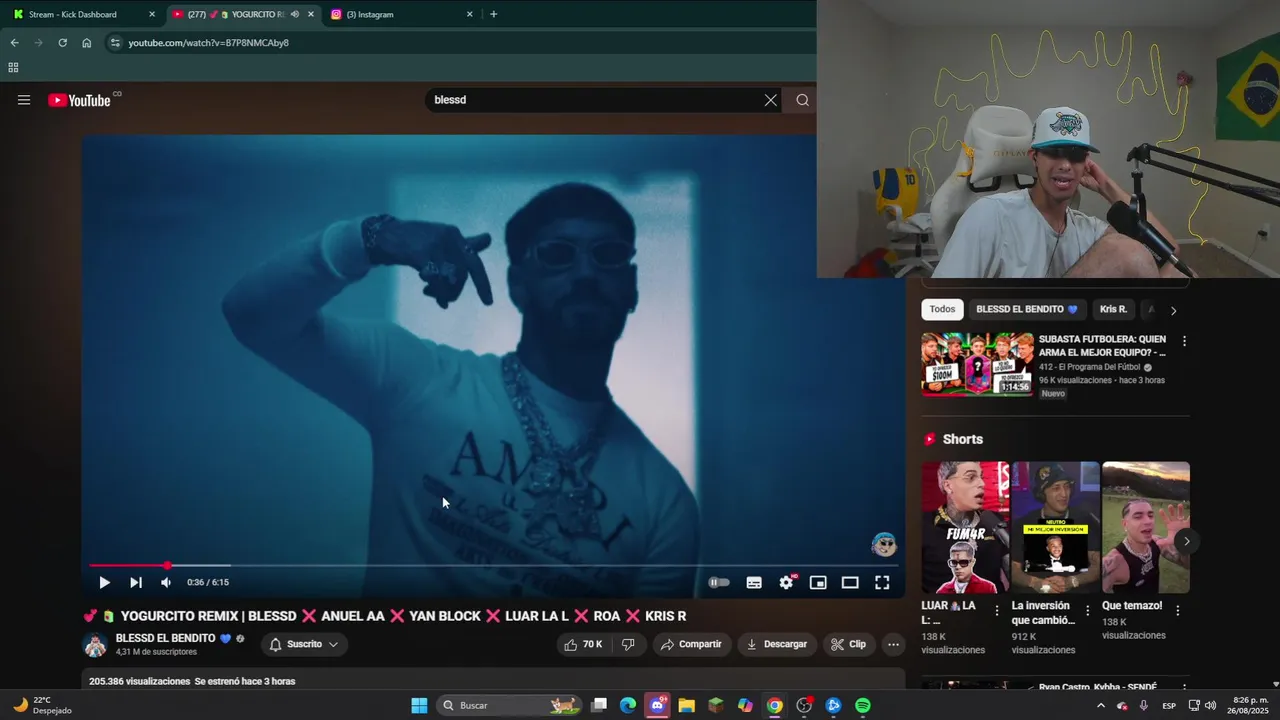Skip to next video

click(x=136, y=582)
